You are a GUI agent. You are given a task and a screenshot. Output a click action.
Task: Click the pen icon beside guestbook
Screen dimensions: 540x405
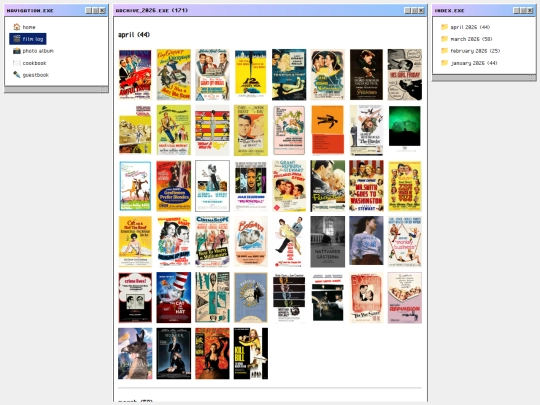click(17, 75)
